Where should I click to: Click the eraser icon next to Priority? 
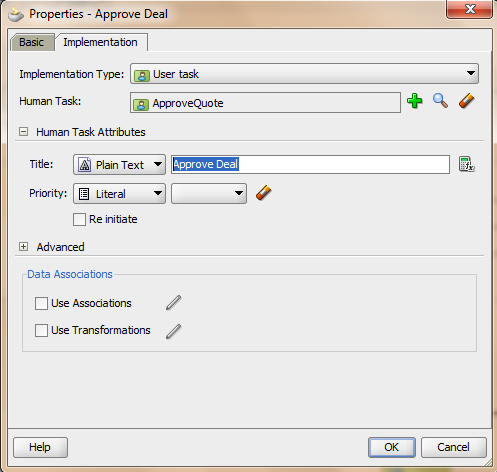(264, 193)
